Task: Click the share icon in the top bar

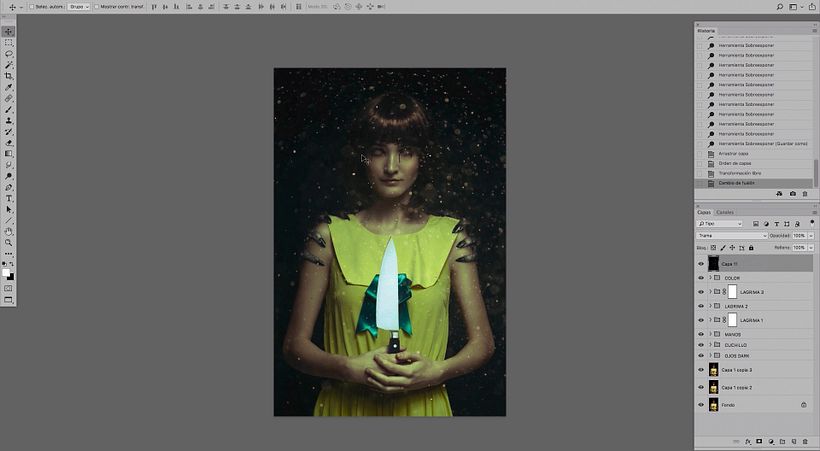Action: [812, 7]
